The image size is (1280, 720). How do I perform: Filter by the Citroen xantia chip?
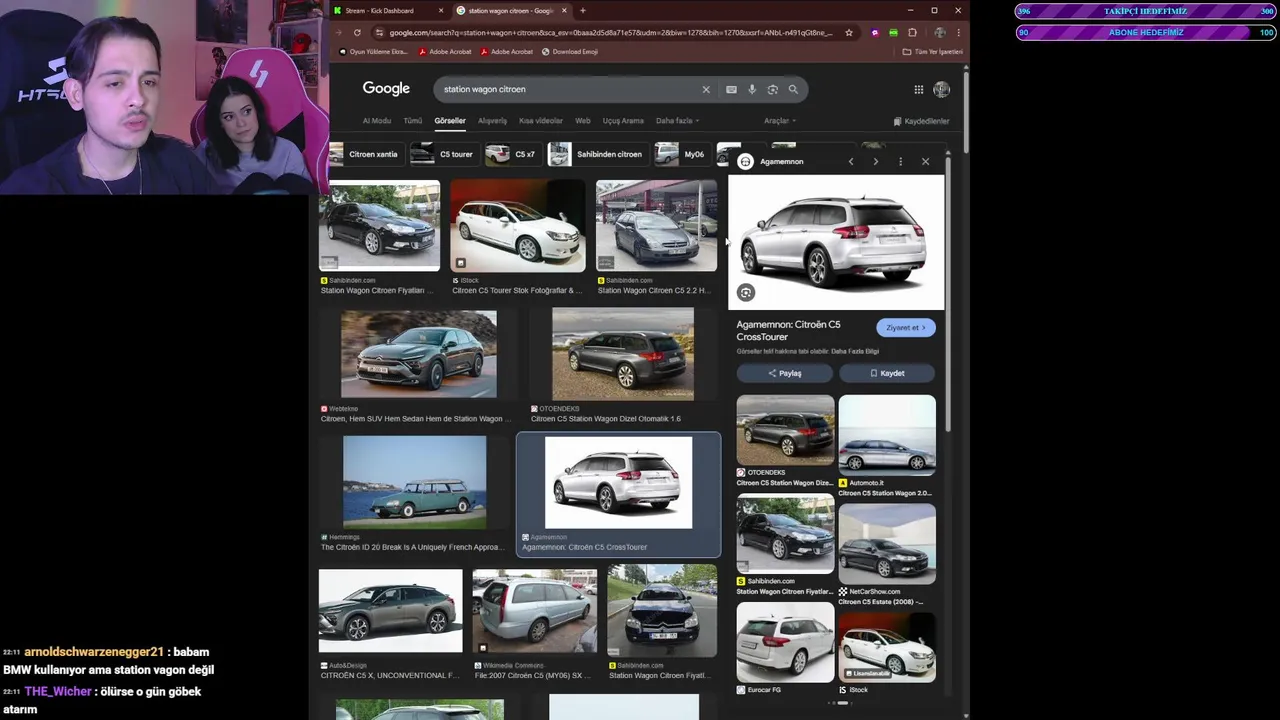click(x=365, y=154)
